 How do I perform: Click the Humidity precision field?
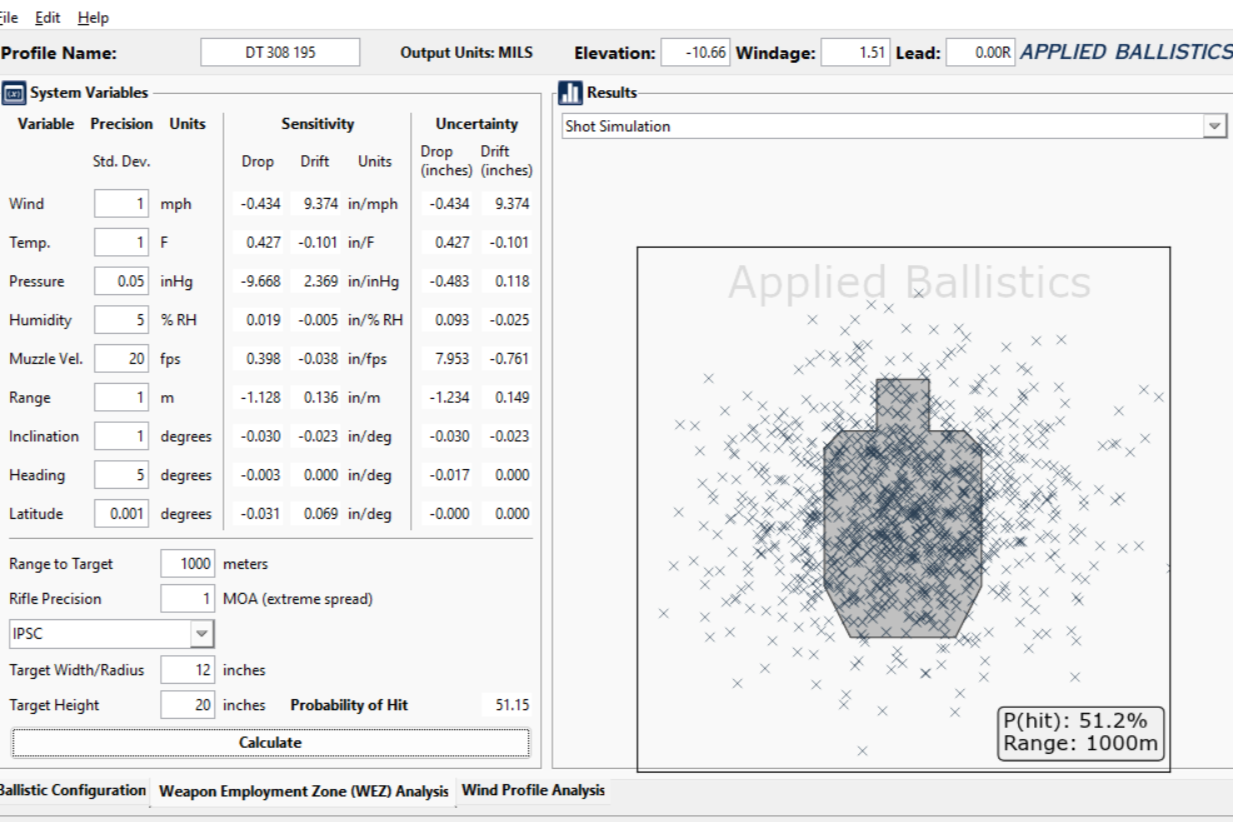coord(122,320)
